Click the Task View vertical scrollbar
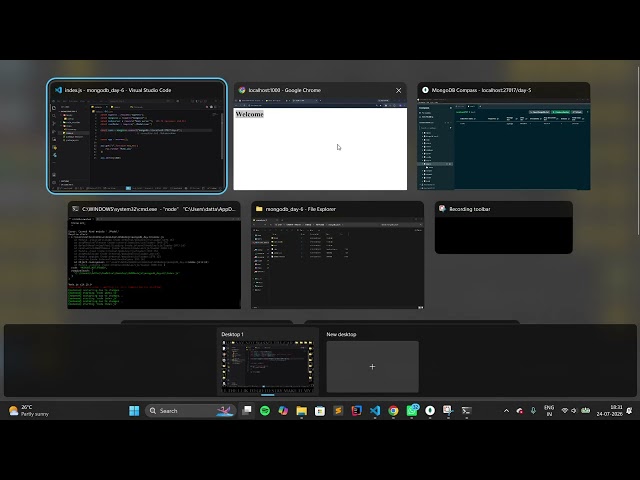640x480 pixels. click(x=638, y=151)
